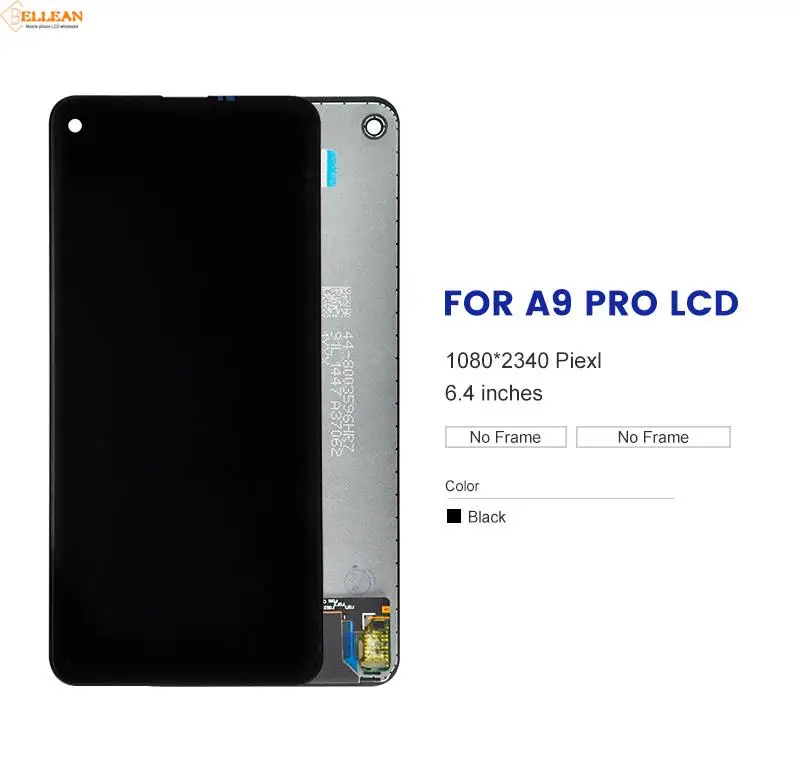The image size is (800, 772).
Task: Select the left No Frame option
Action: pos(506,437)
